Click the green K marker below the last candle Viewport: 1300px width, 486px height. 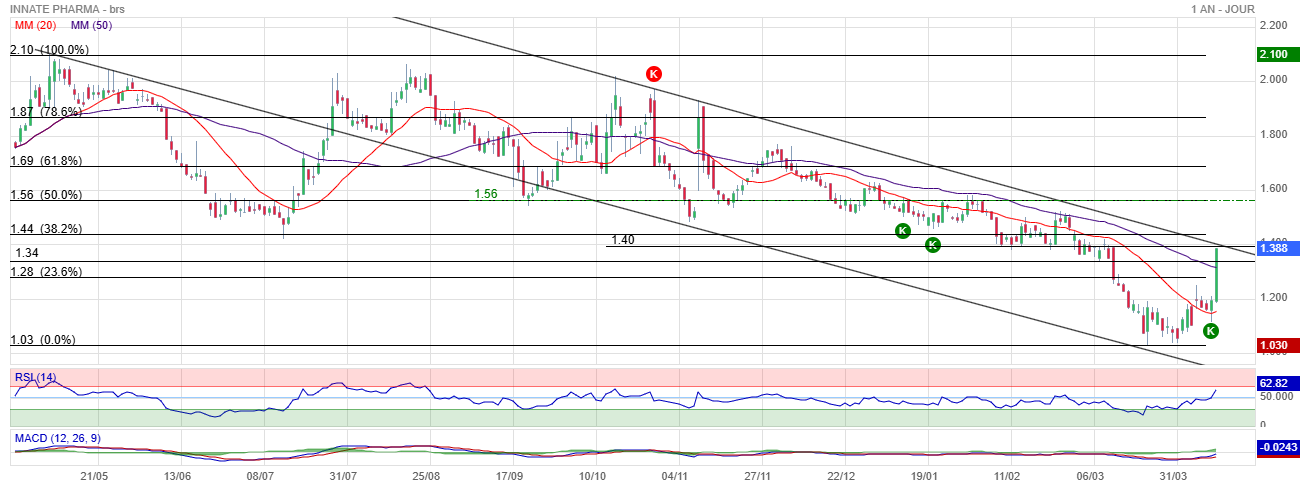coord(1211,331)
